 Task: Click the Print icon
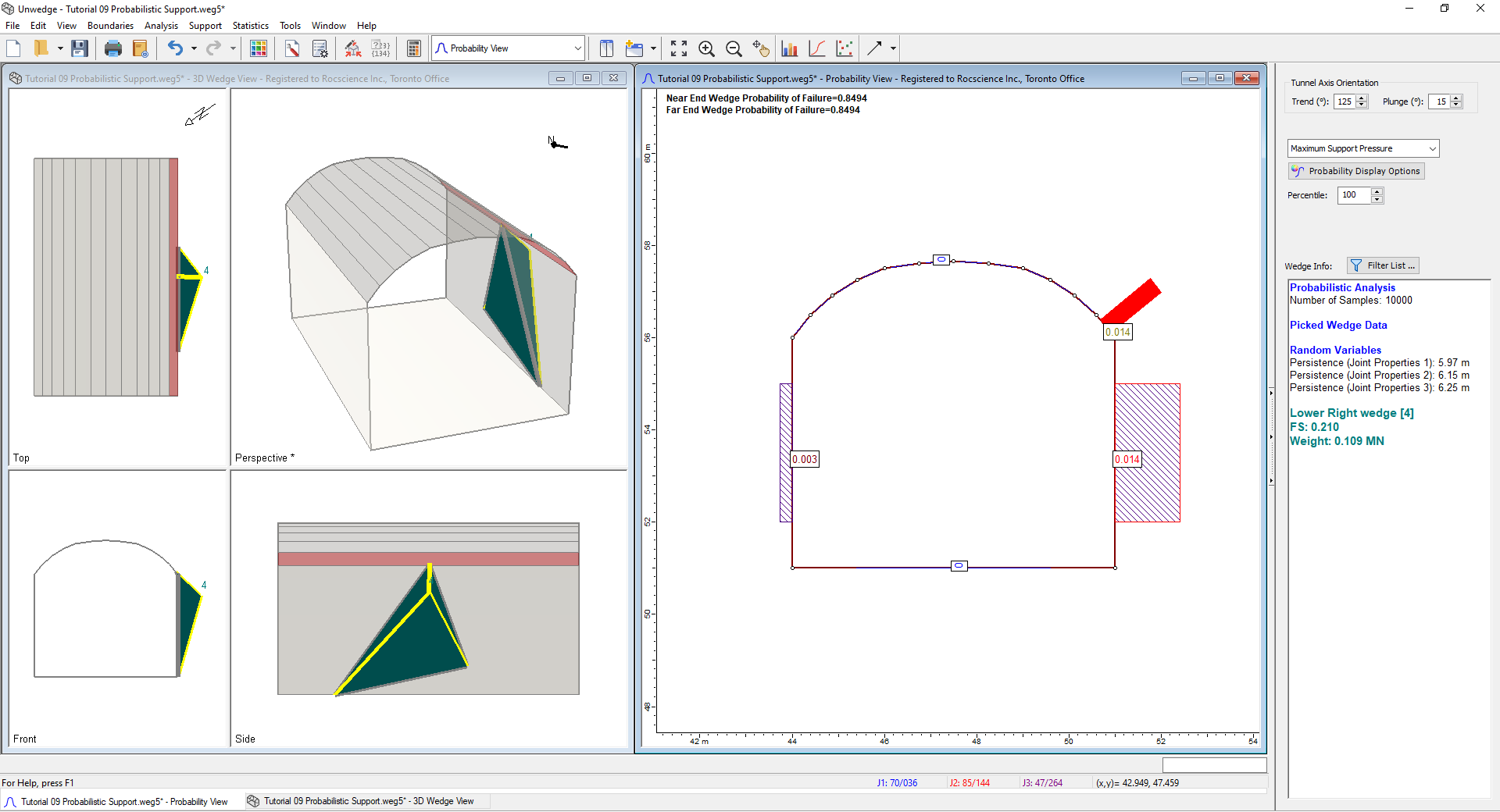(113, 48)
